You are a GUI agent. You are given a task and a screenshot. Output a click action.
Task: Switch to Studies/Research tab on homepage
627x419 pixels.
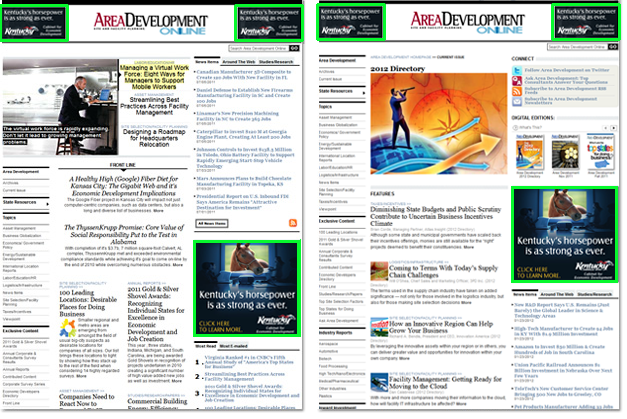[x=276, y=62]
